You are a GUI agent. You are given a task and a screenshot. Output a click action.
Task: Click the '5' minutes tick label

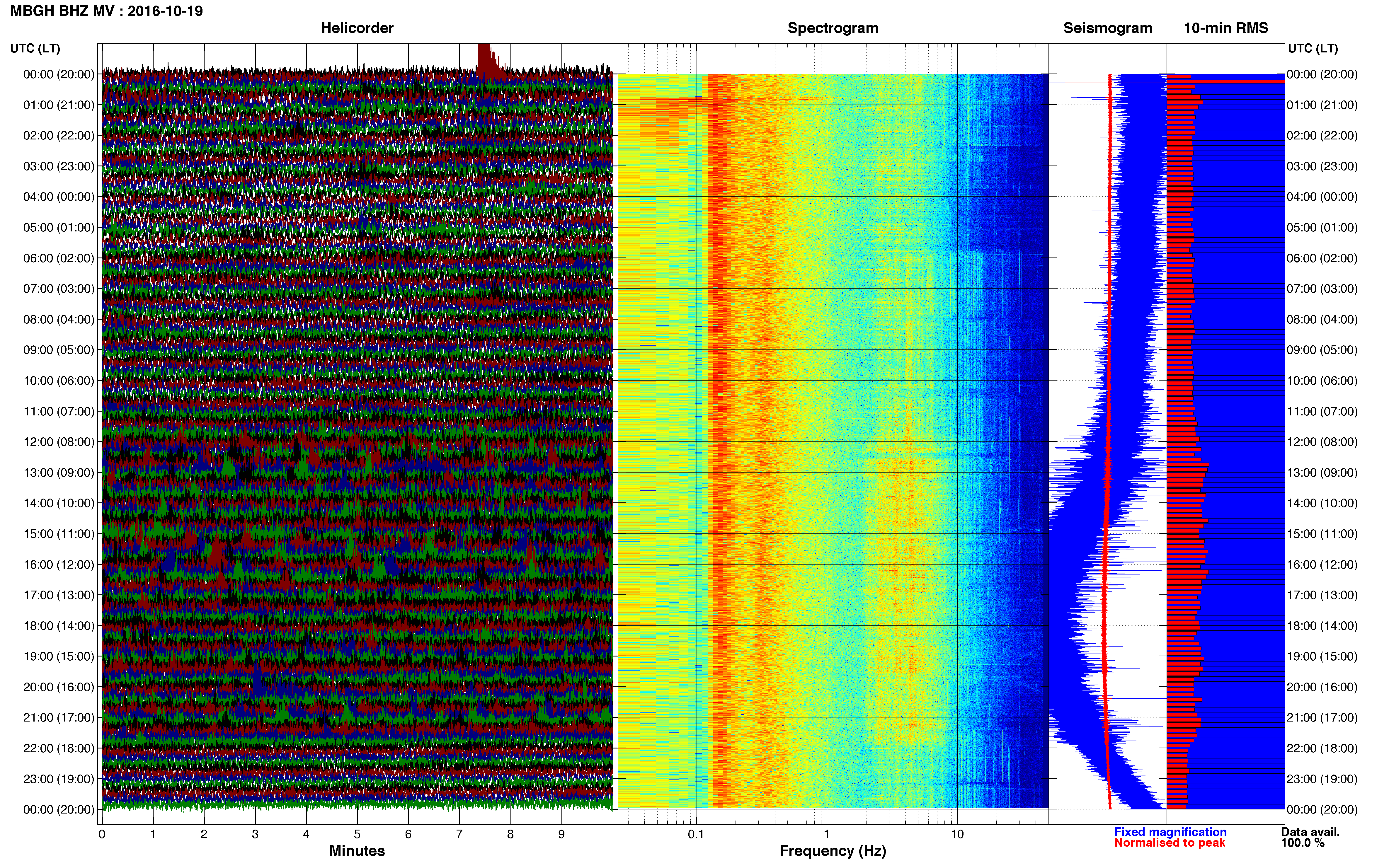coord(357,834)
